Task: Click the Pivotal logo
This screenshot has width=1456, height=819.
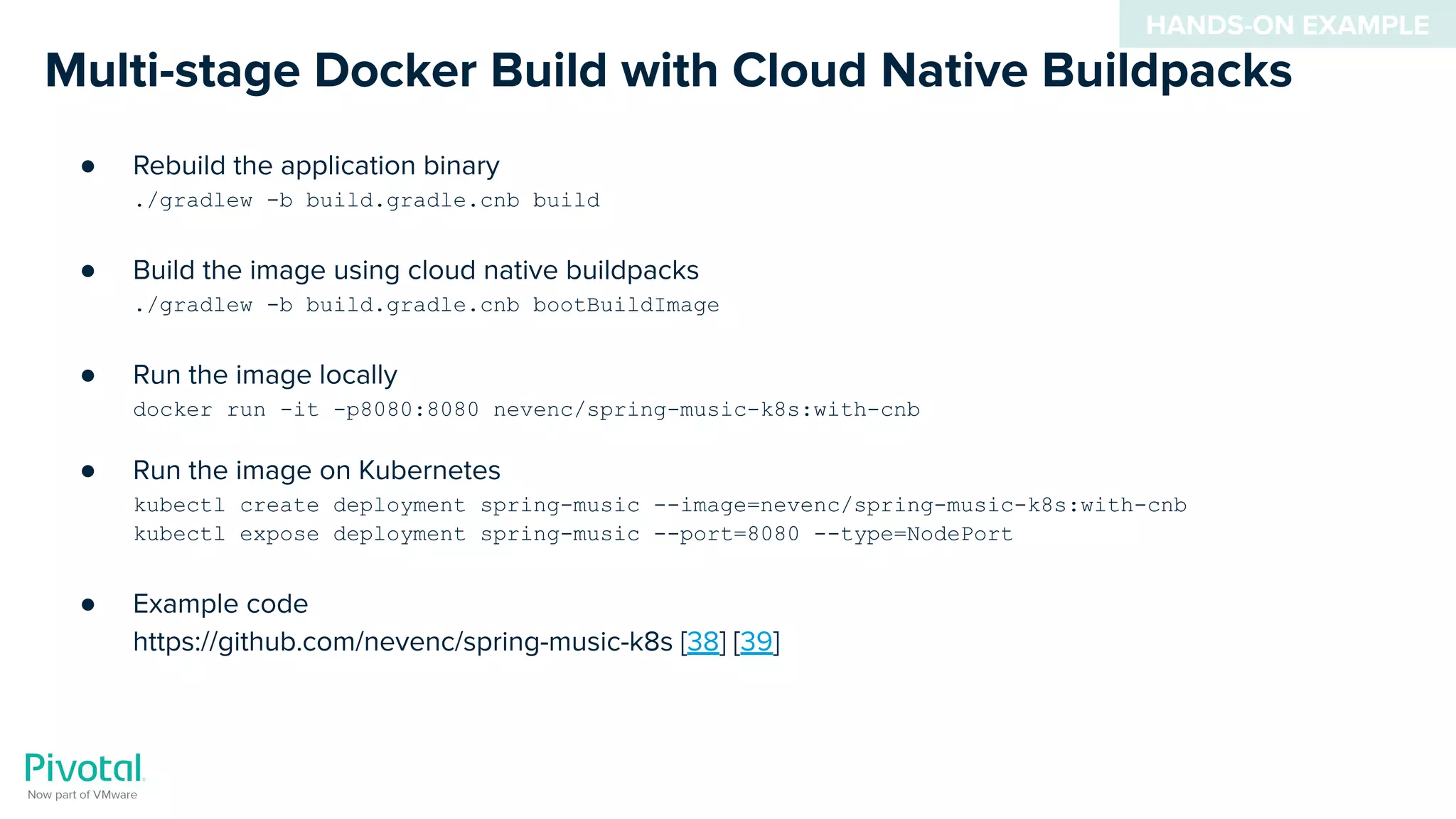Action: [x=85, y=768]
